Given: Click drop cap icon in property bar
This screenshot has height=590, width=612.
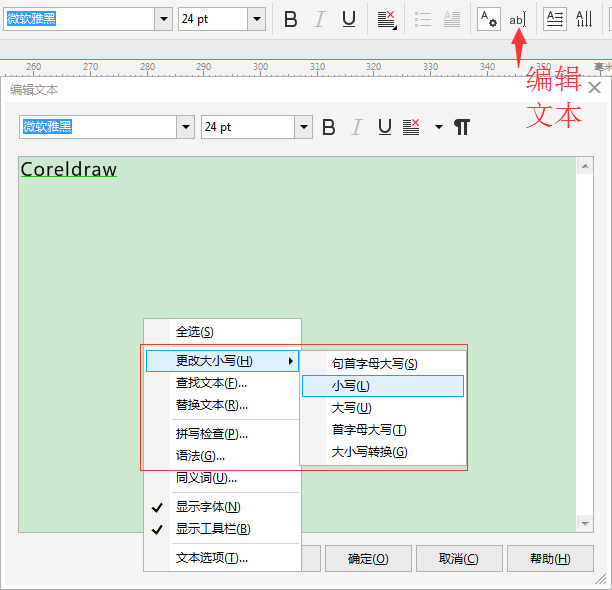Looking at the screenshot, I should pos(452,19).
